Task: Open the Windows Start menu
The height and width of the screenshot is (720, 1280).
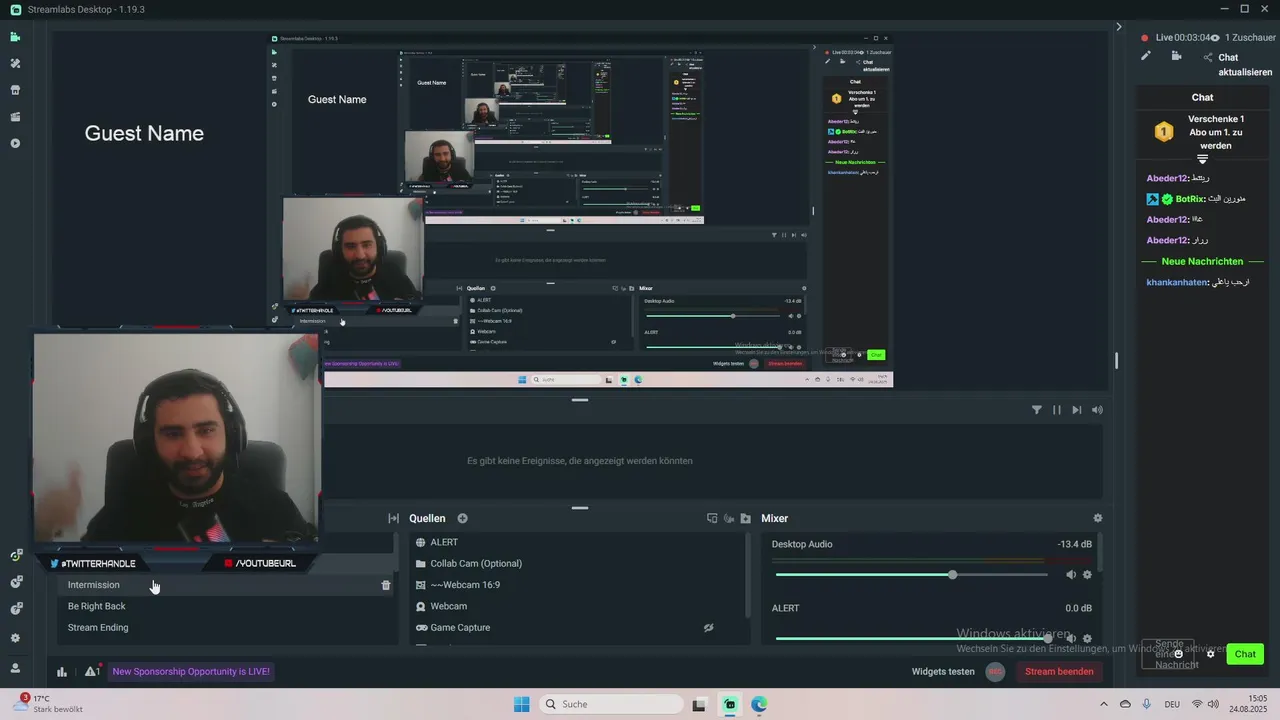Action: click(x=522, y=704)
